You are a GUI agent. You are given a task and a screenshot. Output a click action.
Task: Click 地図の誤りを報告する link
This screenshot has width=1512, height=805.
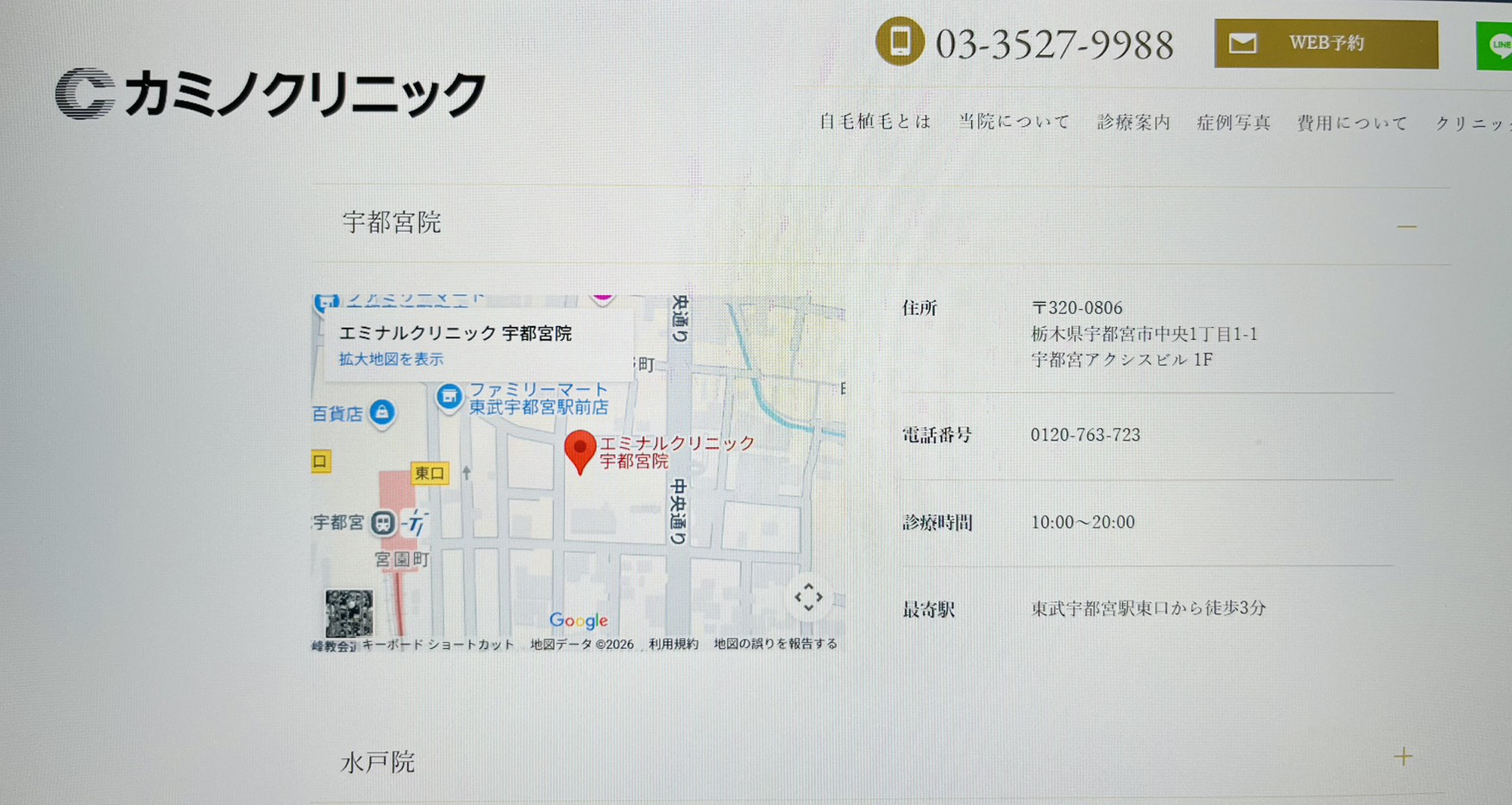coord(775,644)
